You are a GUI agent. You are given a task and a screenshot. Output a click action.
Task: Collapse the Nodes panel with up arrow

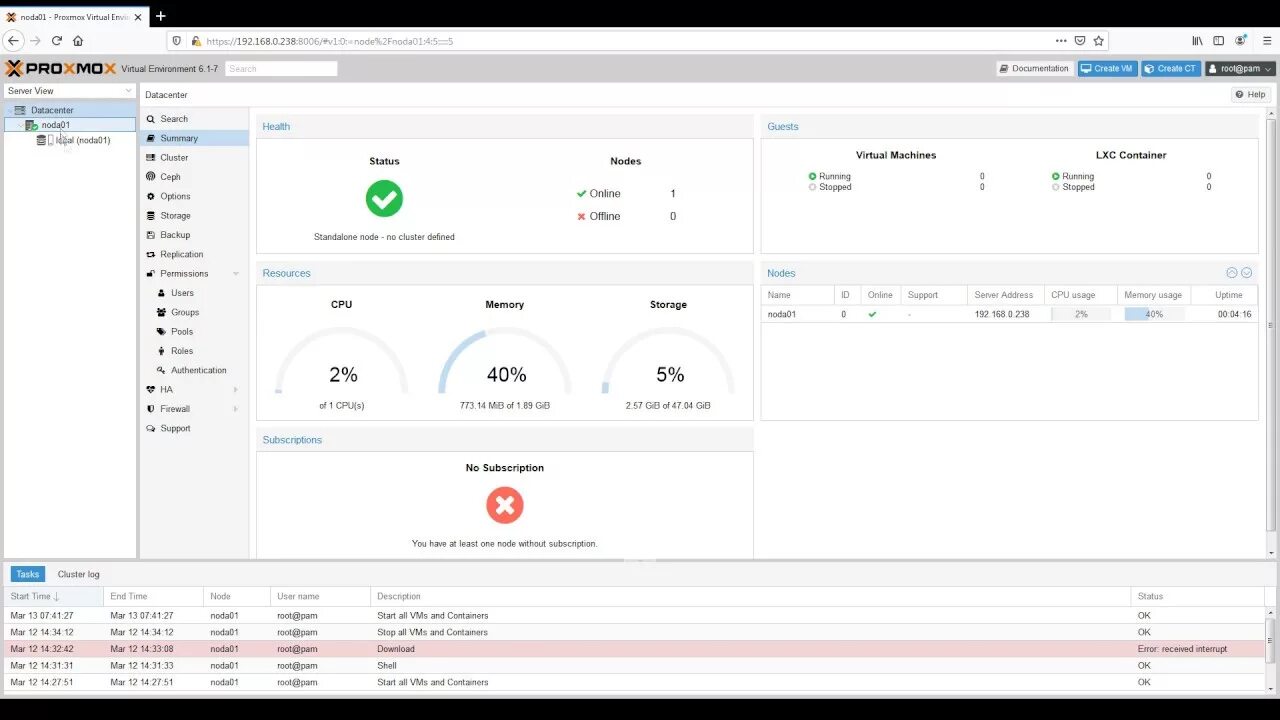pyautogui.click(x=1232, y=273)
